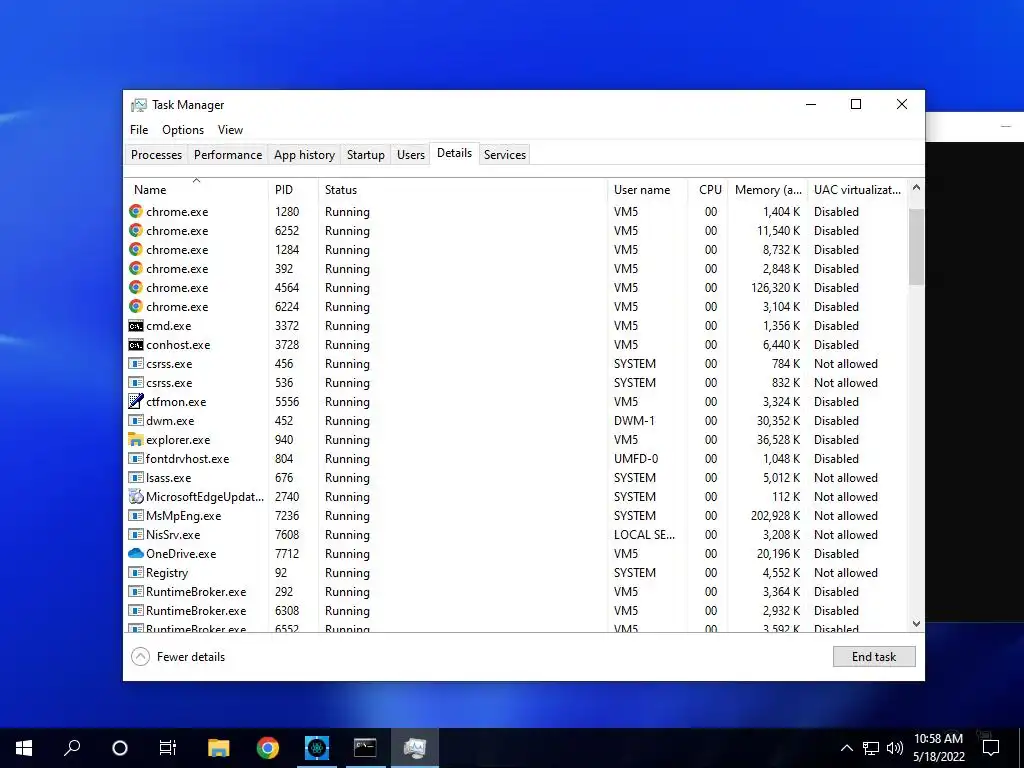The width and height of the screenshot is (1024, 768).
Task: Click the OneDrive.exe cloud icon
Action: [136, 553]
